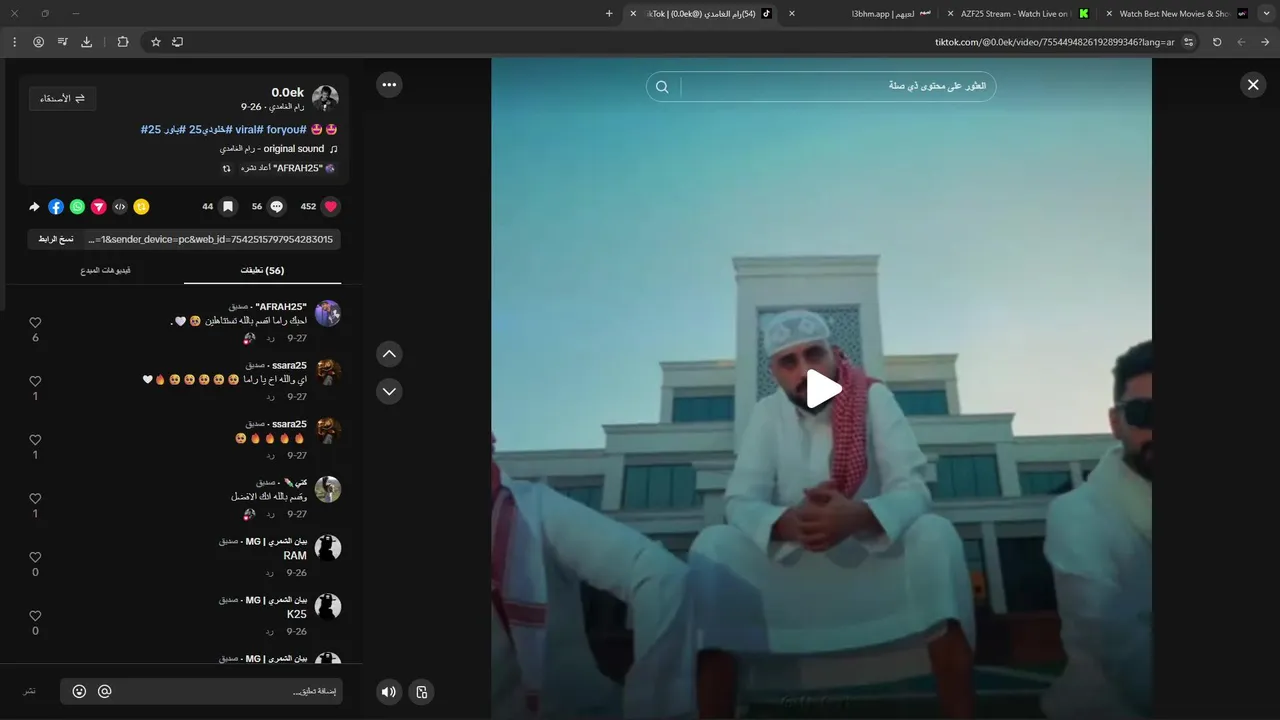
Task: Open the emoji picker in the comment box
Action: (x=79, y=691)
